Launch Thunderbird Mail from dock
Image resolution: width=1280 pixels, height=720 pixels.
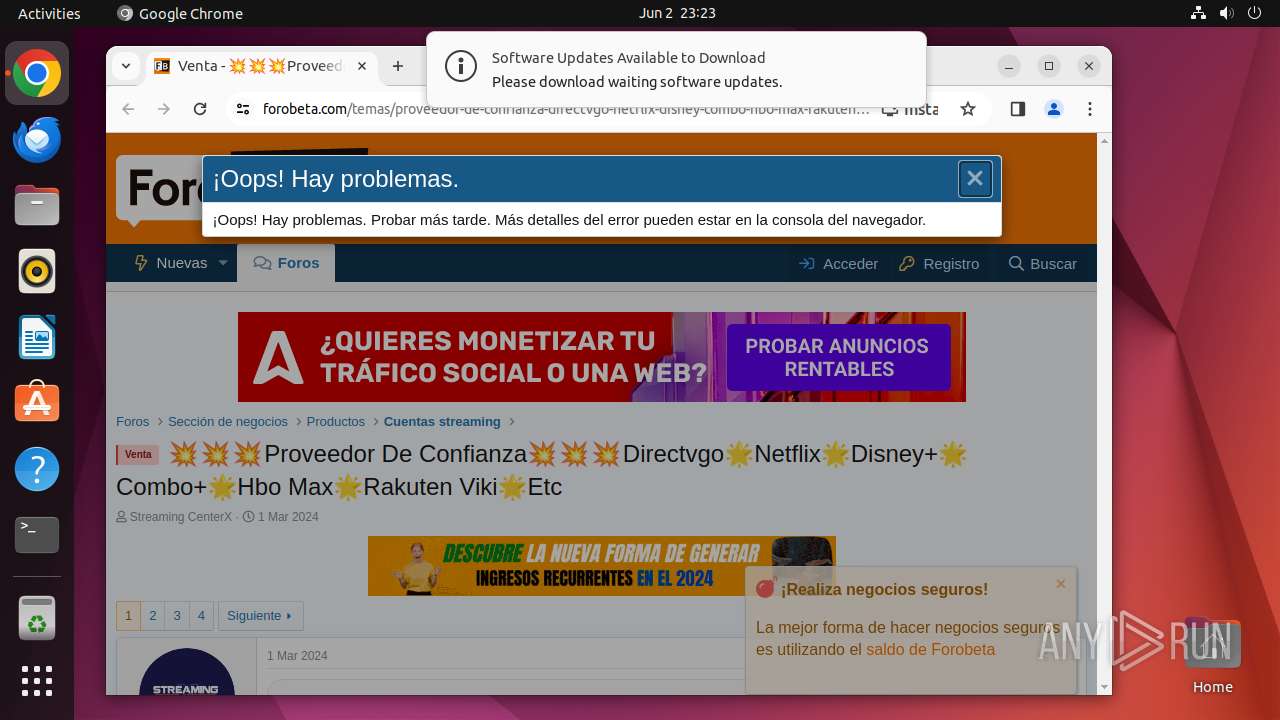37,140
